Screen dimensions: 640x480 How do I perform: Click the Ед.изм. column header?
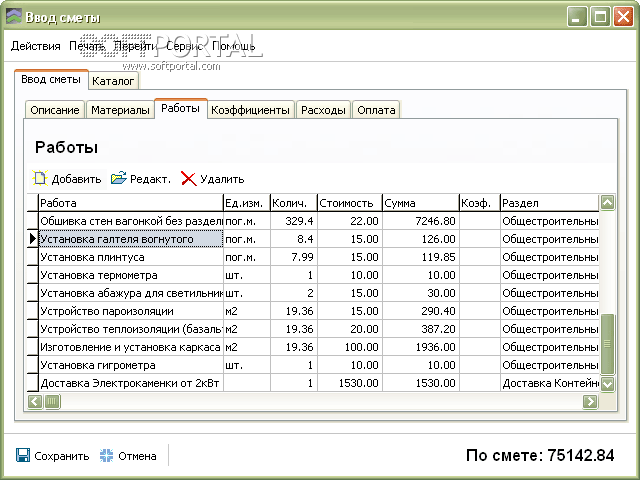tap(247, 203)
